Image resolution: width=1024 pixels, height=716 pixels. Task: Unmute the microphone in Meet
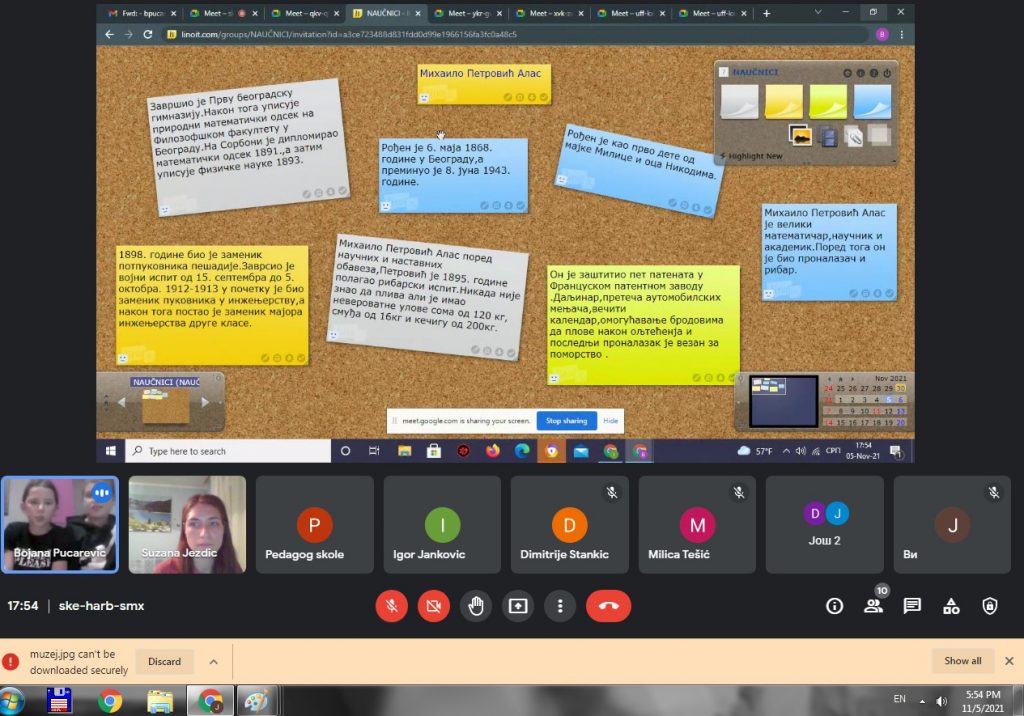pyautogui.click(x=391, y=606)
